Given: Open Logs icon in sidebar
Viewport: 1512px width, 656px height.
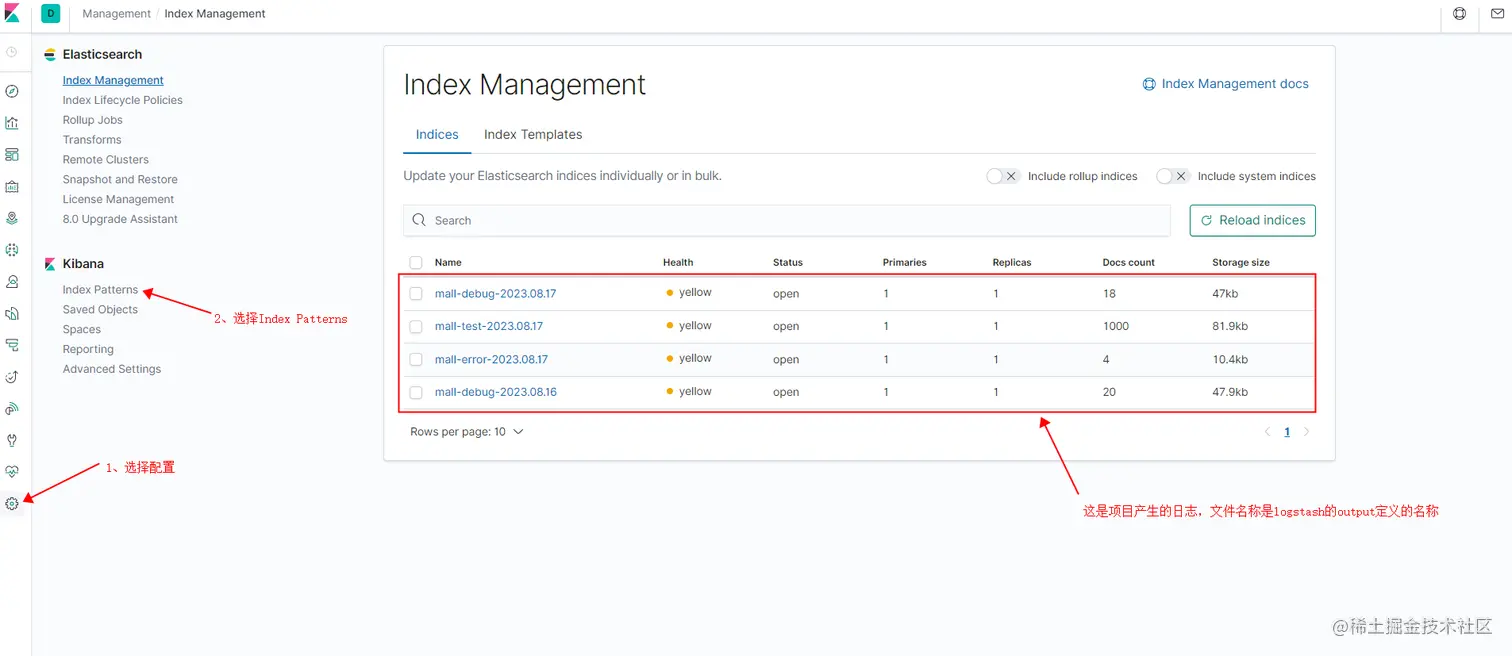Looking at the screenshot, I should tap(12, 314).
